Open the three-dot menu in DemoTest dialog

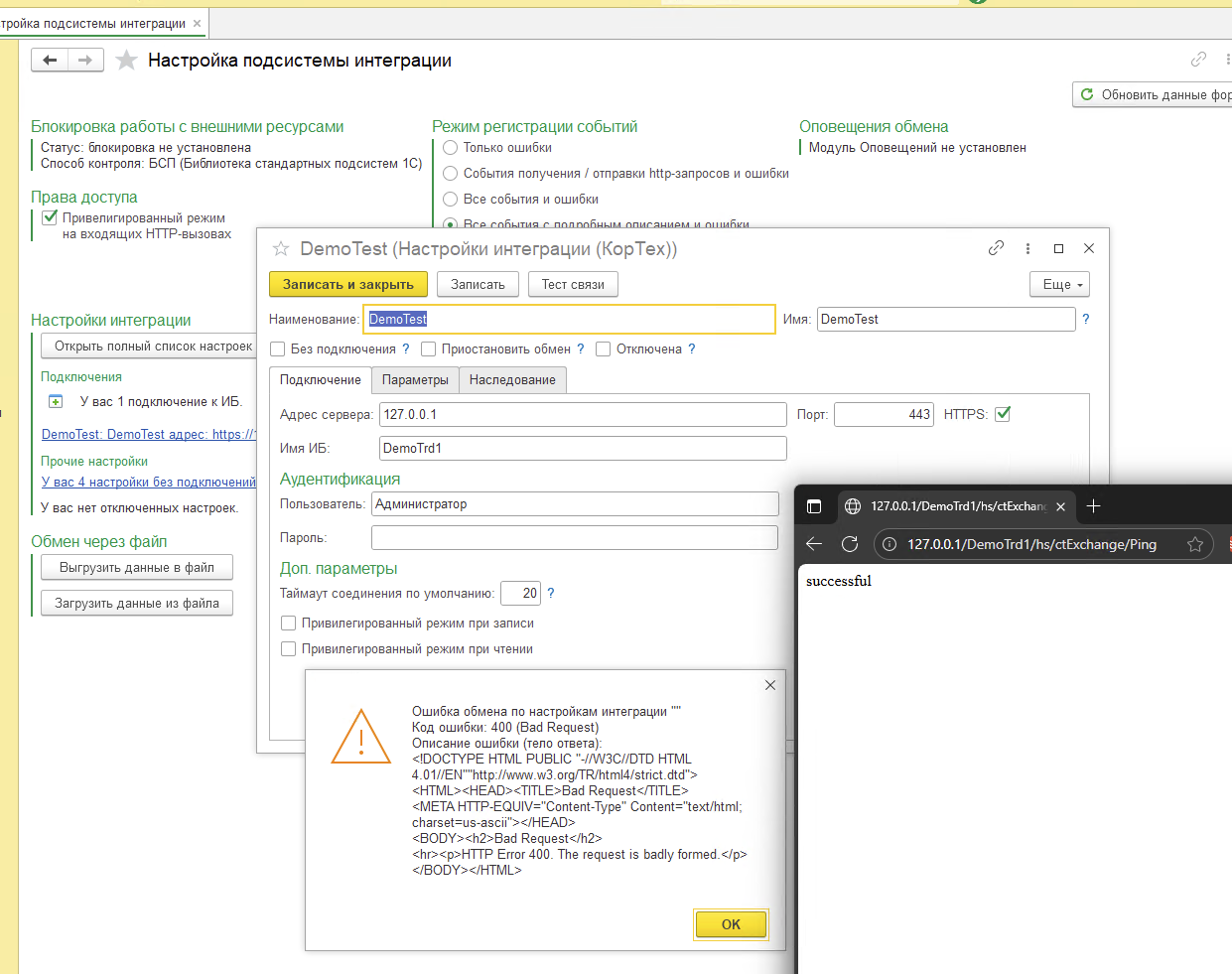(1027, 248)
